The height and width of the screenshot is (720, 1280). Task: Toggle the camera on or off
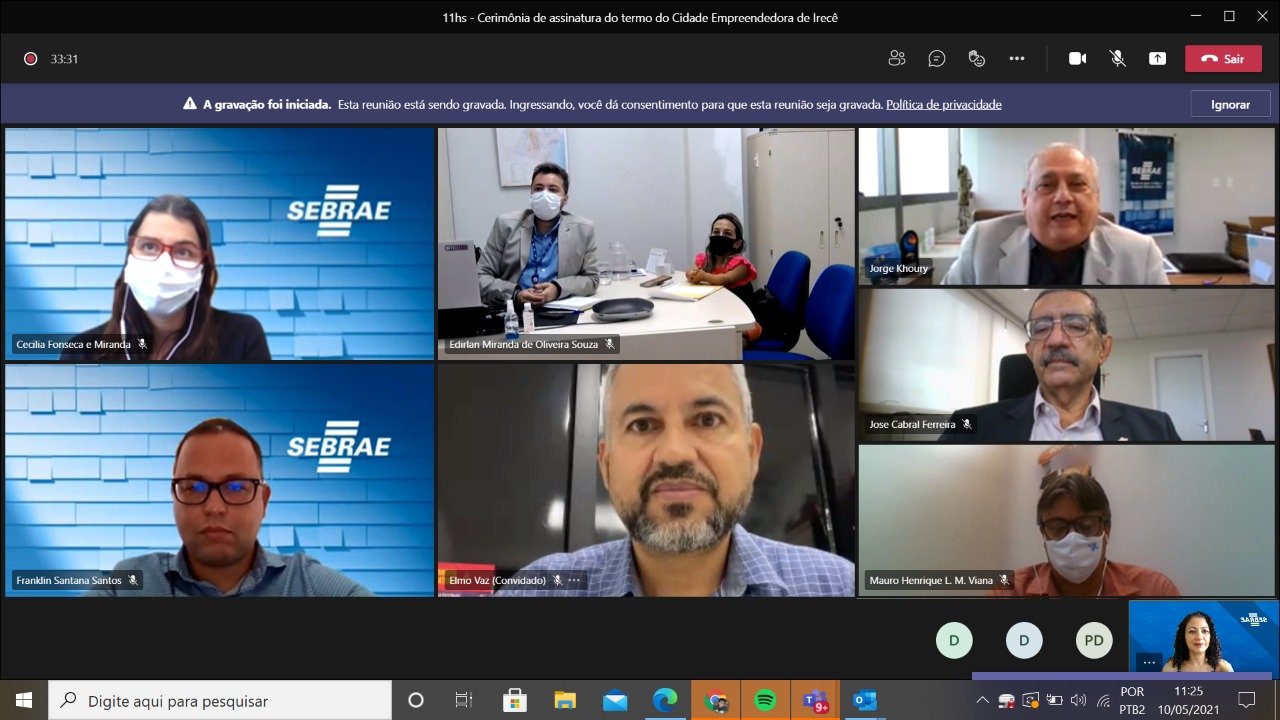(x=1077, y=59)
